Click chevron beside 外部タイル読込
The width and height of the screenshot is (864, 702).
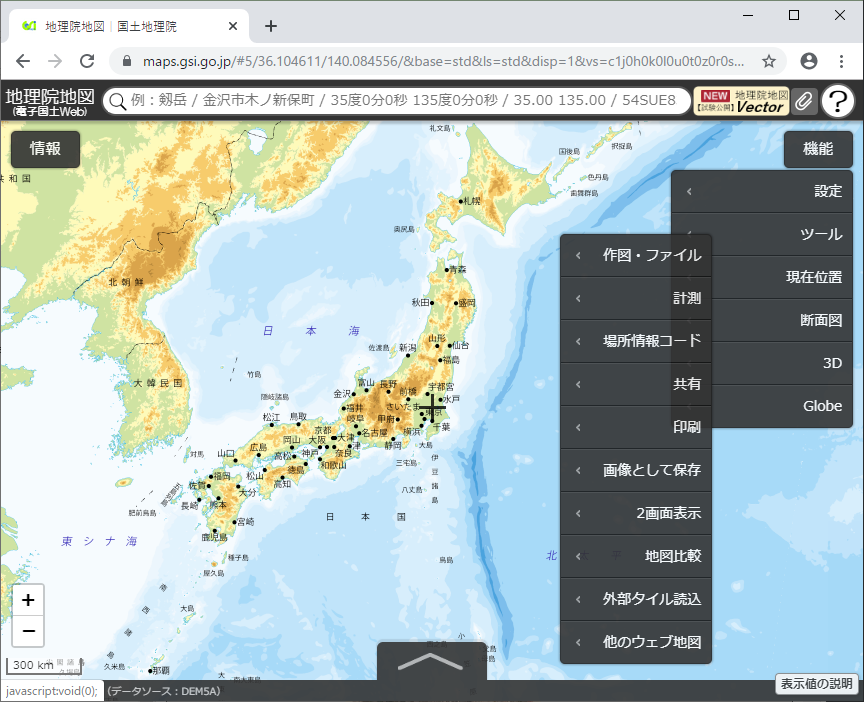pyautogui.click(x=578, y=599)
